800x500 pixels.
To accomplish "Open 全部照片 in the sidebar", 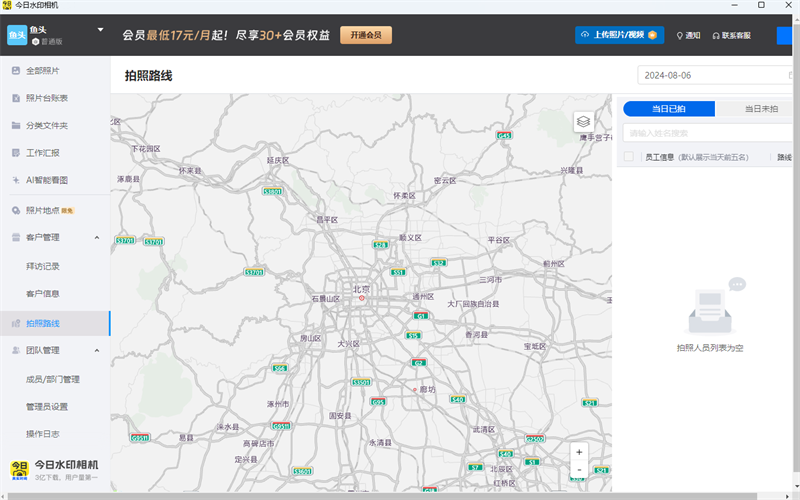I will (42, 71).
